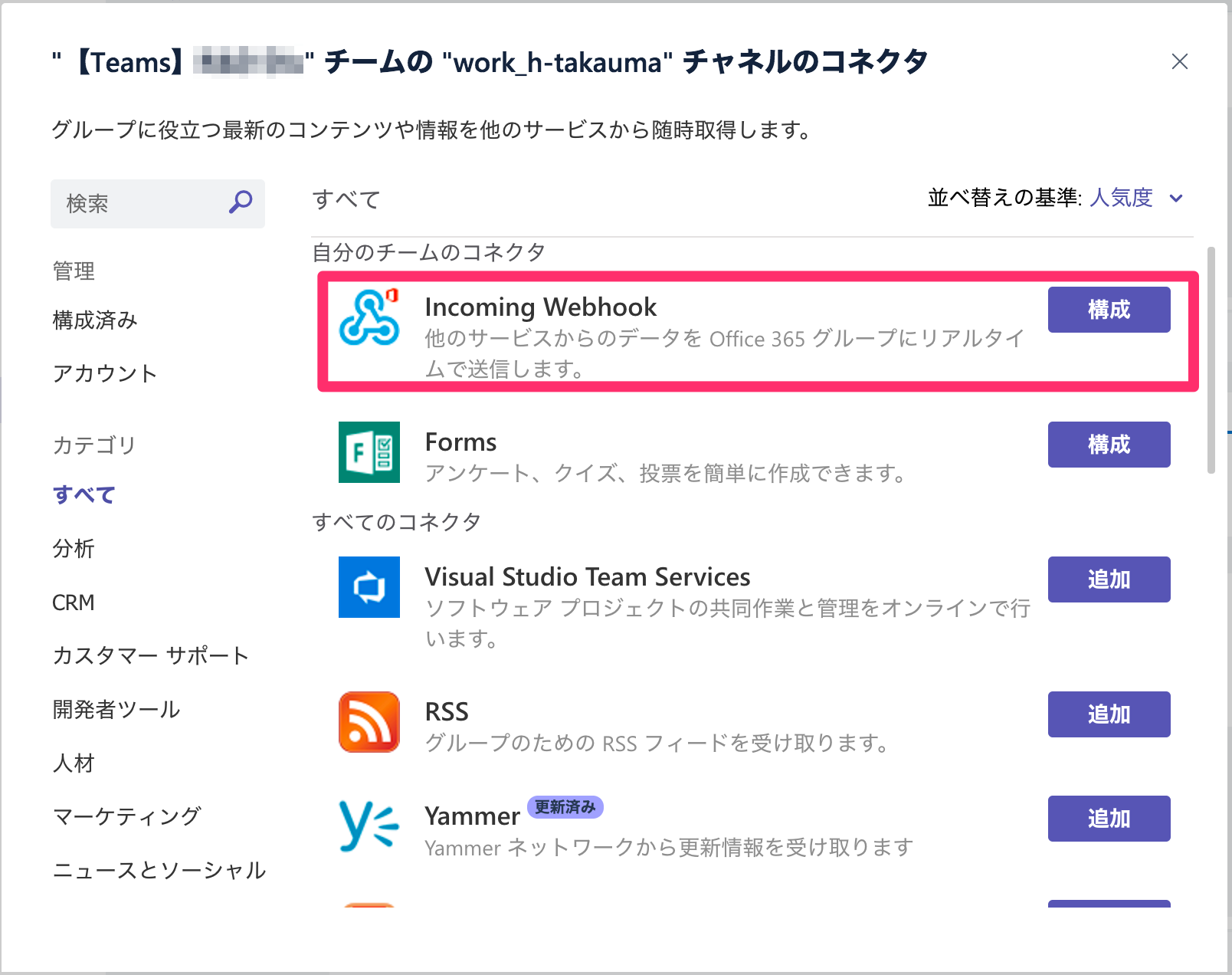Click the 更新済み badge next to Yammer

(565, 807)
